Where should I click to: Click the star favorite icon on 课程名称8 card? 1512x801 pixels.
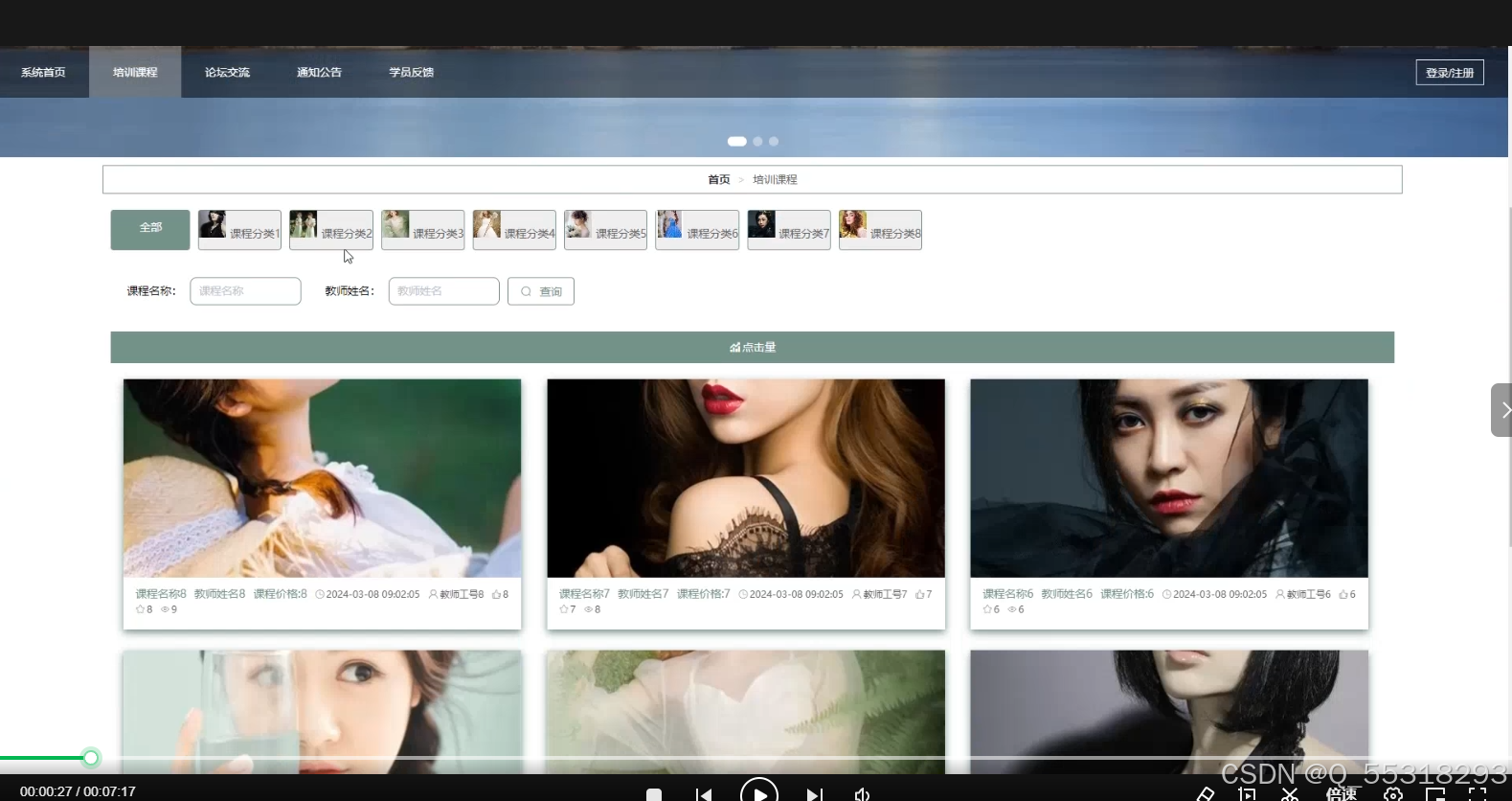(140, 609)
